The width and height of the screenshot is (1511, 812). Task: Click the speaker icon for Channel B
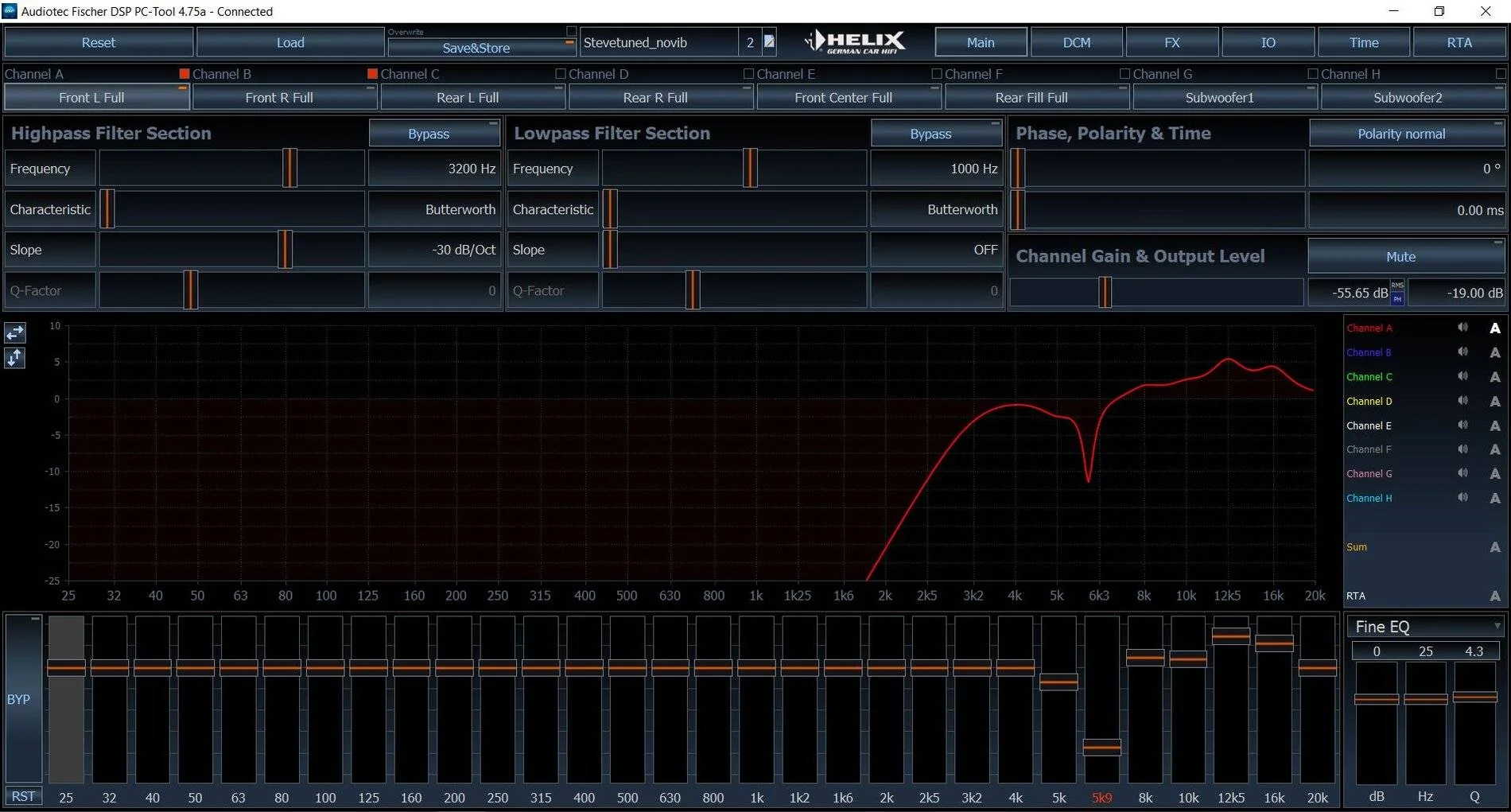(1462, 352)
